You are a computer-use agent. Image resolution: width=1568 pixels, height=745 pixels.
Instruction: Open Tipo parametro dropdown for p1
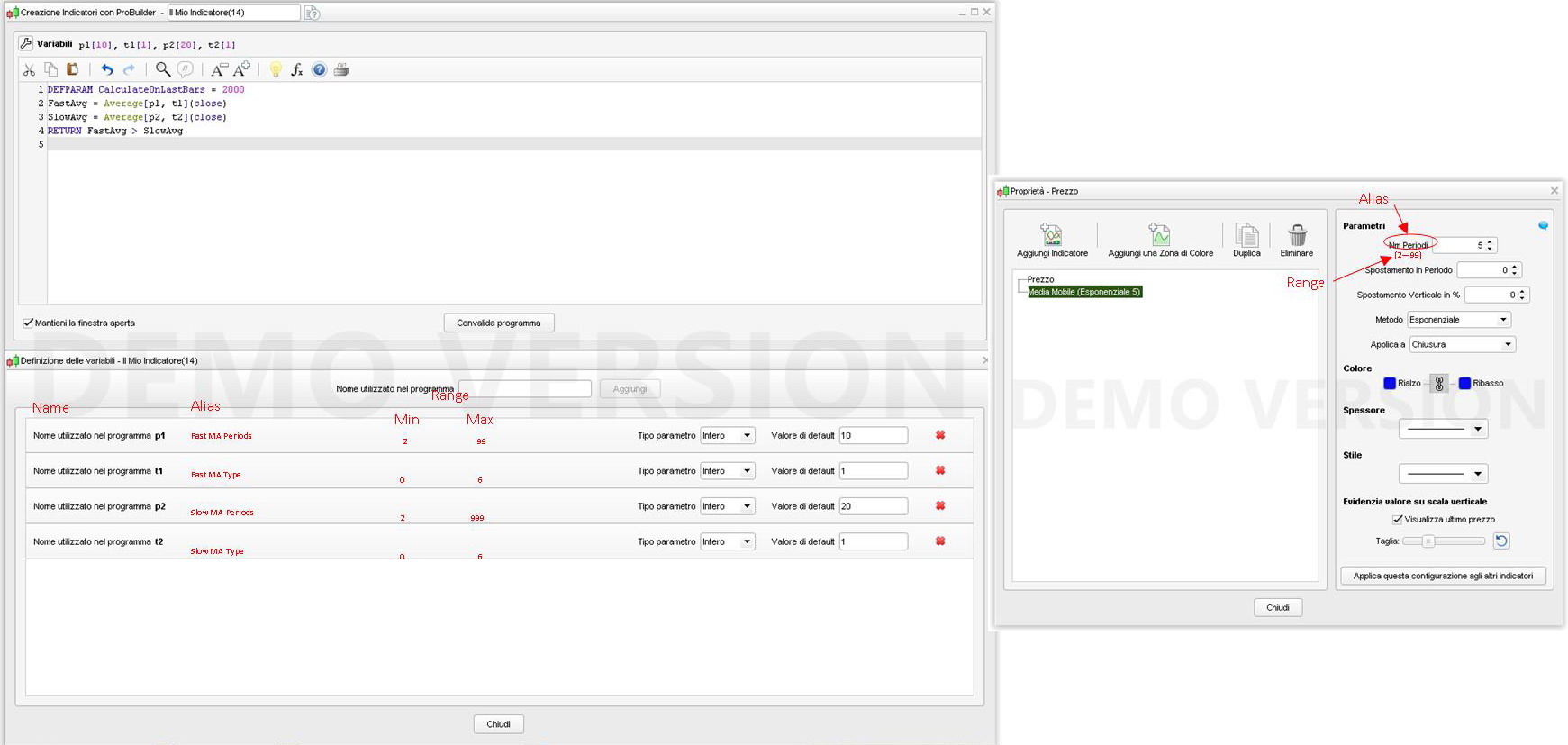(x=728, y=435)
